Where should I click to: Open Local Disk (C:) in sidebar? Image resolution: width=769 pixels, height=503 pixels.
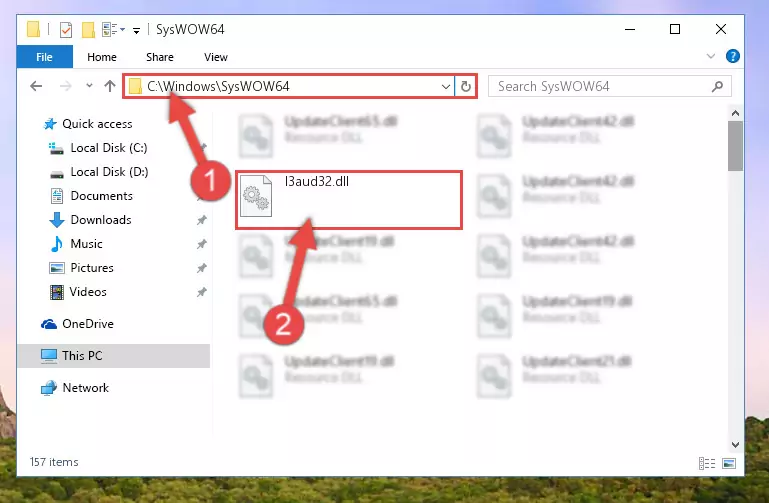[x=109, y=148]
